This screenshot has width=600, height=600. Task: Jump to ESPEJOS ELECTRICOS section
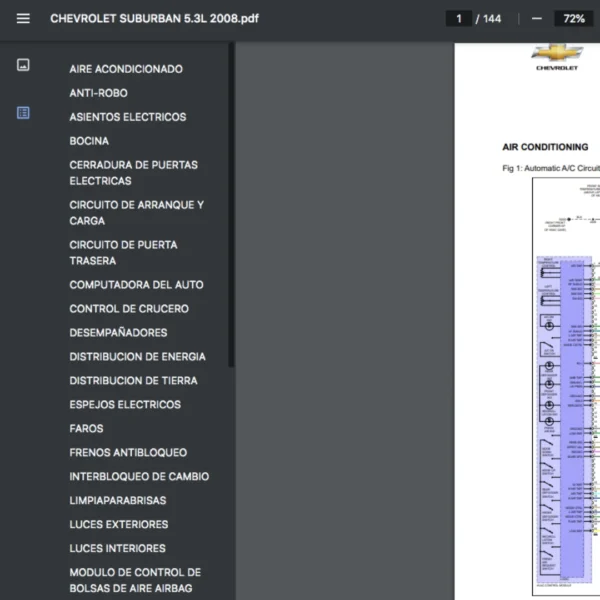pos(125,404)
